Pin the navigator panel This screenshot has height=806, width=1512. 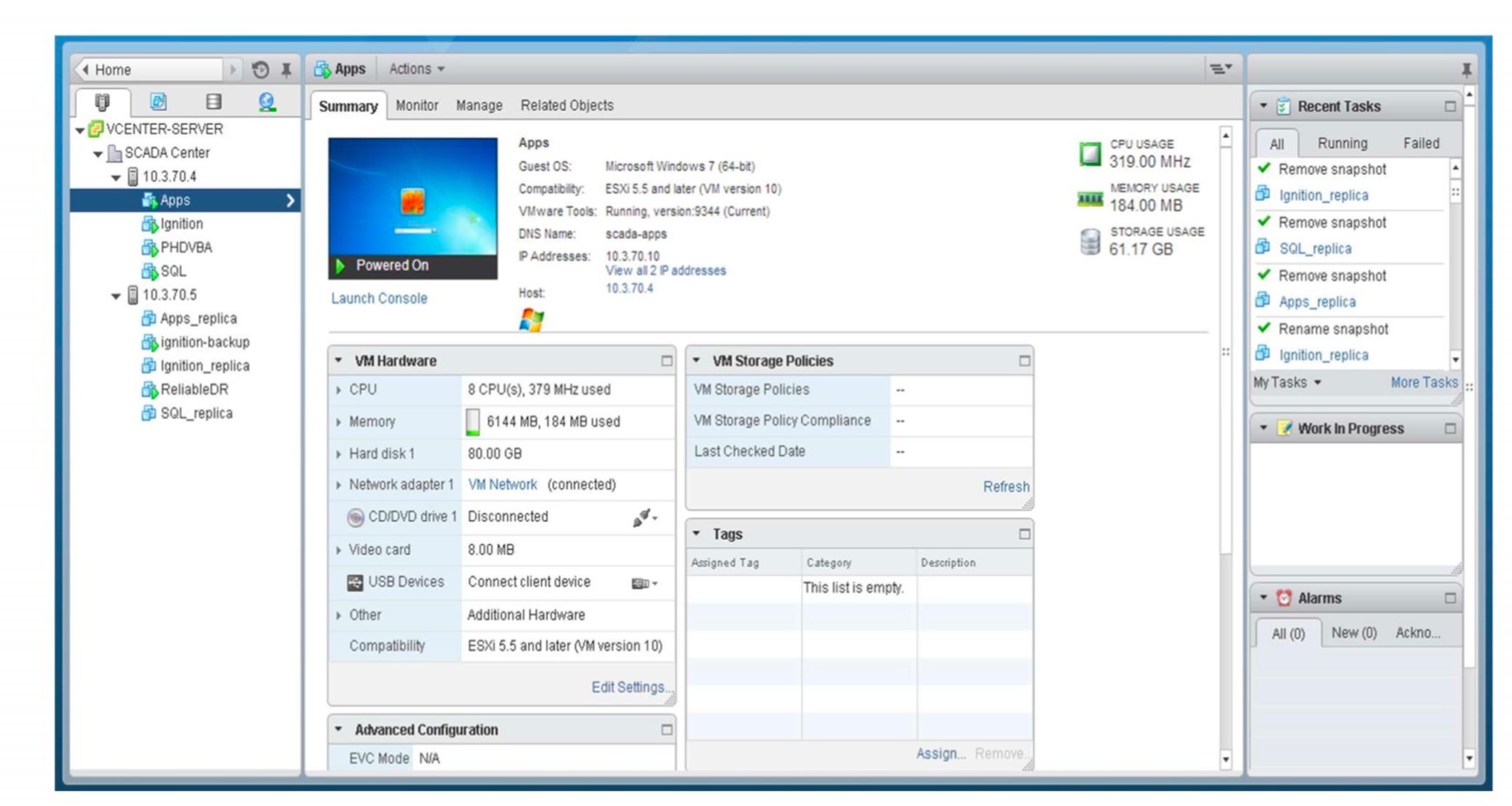(x=286, y=69)
